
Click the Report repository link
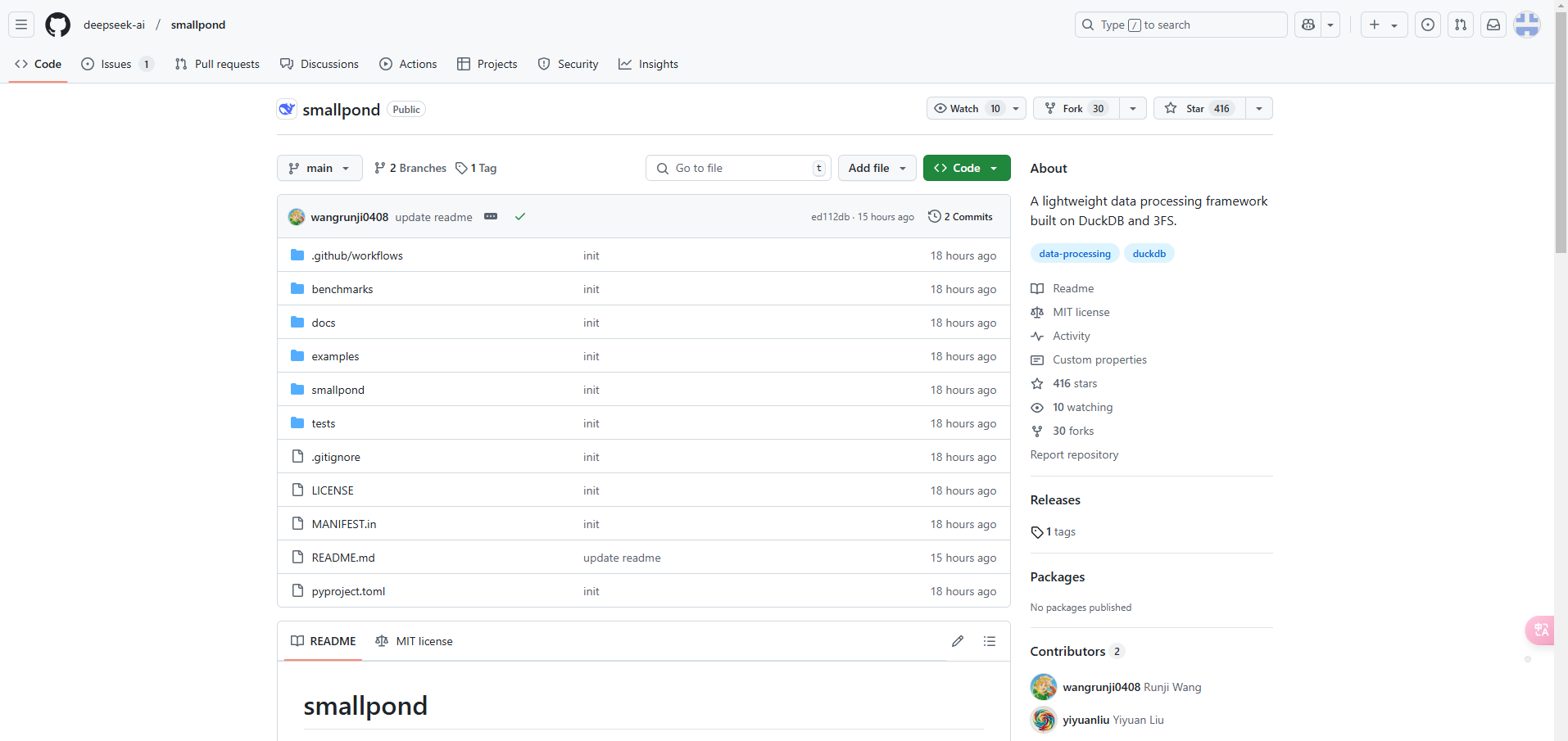(x=1074, y=454)
